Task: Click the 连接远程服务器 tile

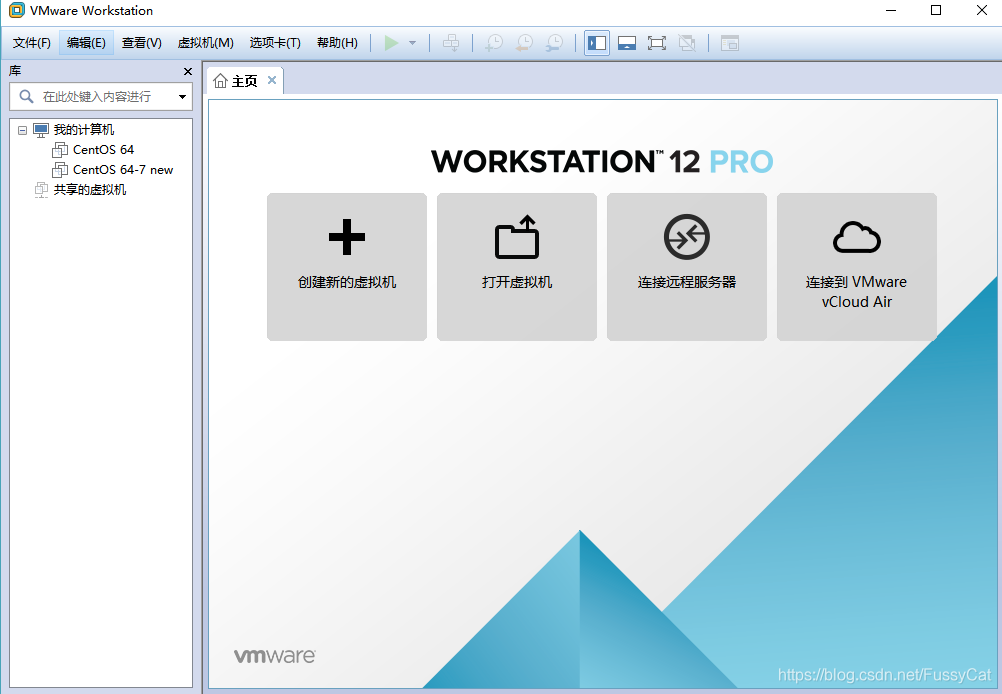Action: [x=687, y=267]
